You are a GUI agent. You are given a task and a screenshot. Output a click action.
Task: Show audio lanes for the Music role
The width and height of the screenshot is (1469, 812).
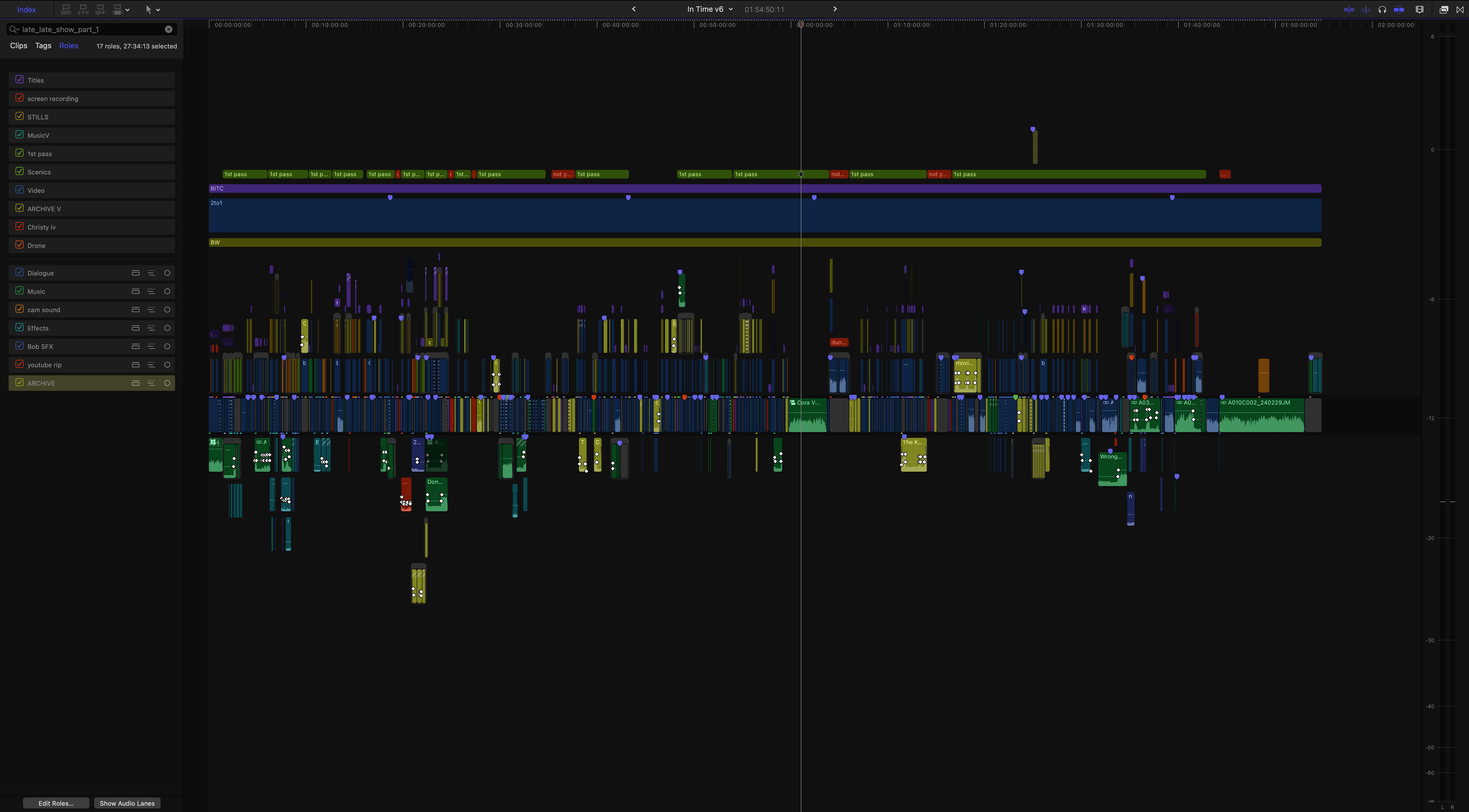pos(151,291)
